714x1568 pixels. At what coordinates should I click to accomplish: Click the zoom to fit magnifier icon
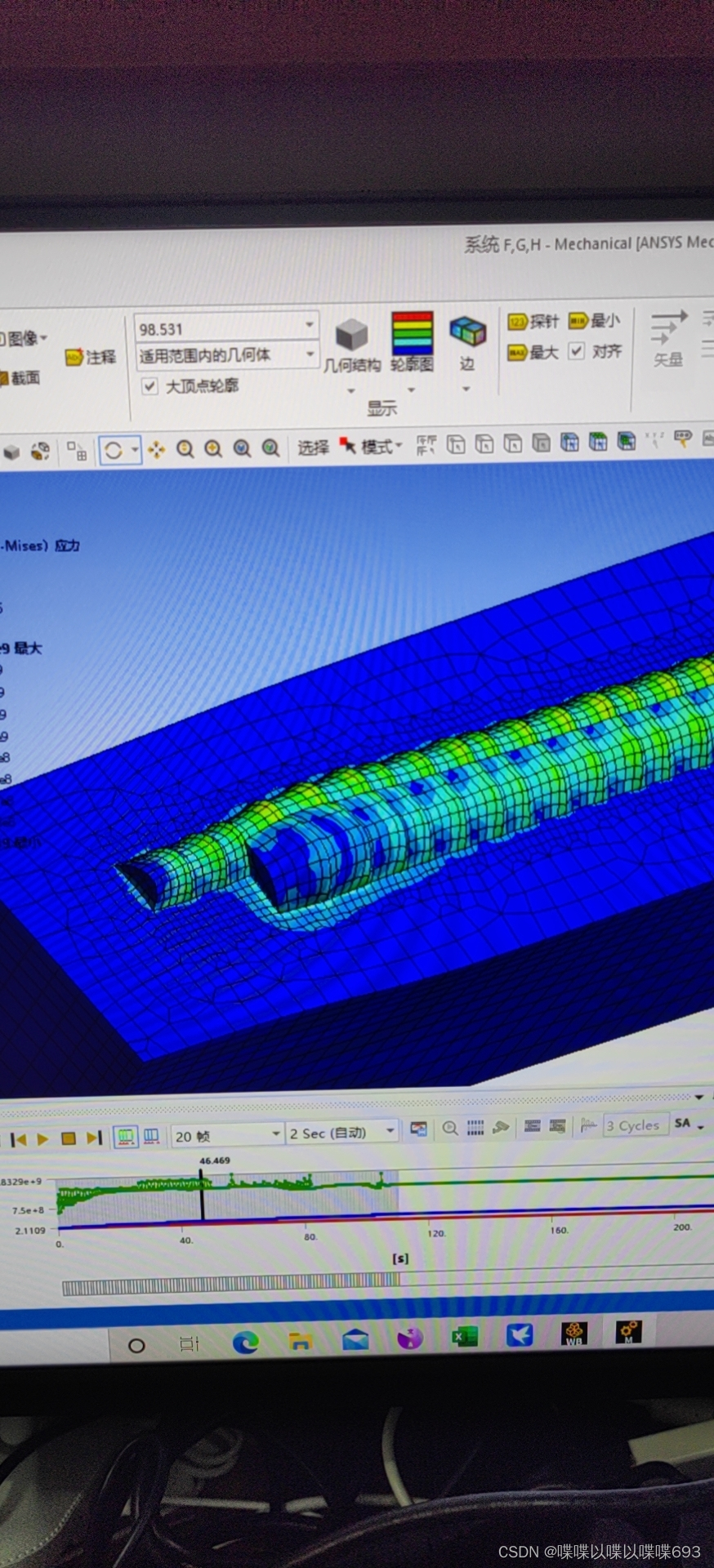click(x=242, y=448)
